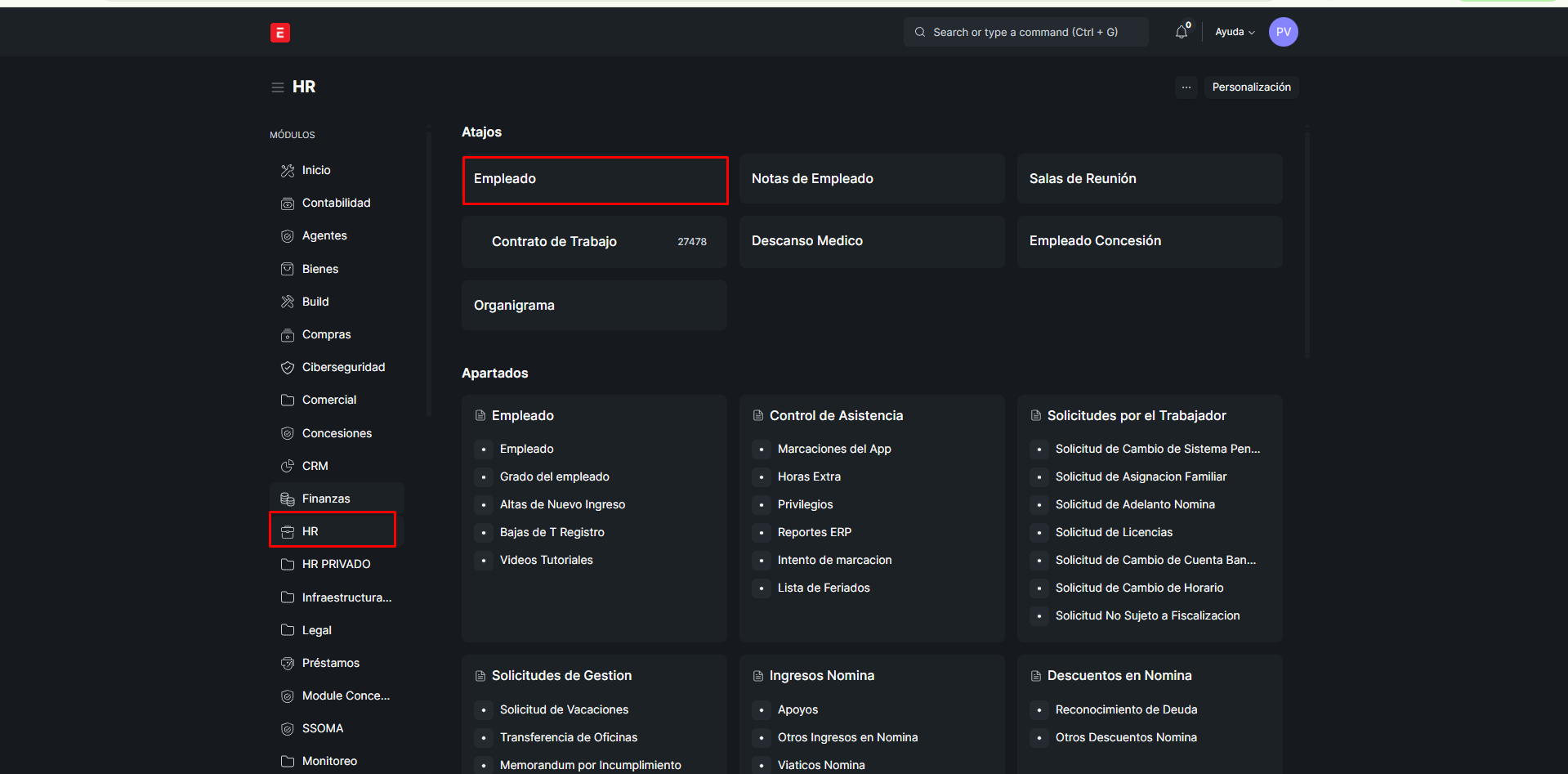This screenshot has height=774, width=1568.
Task: Toggle the sidebar hamburger menu icon
Action: (x=278, y=87)
